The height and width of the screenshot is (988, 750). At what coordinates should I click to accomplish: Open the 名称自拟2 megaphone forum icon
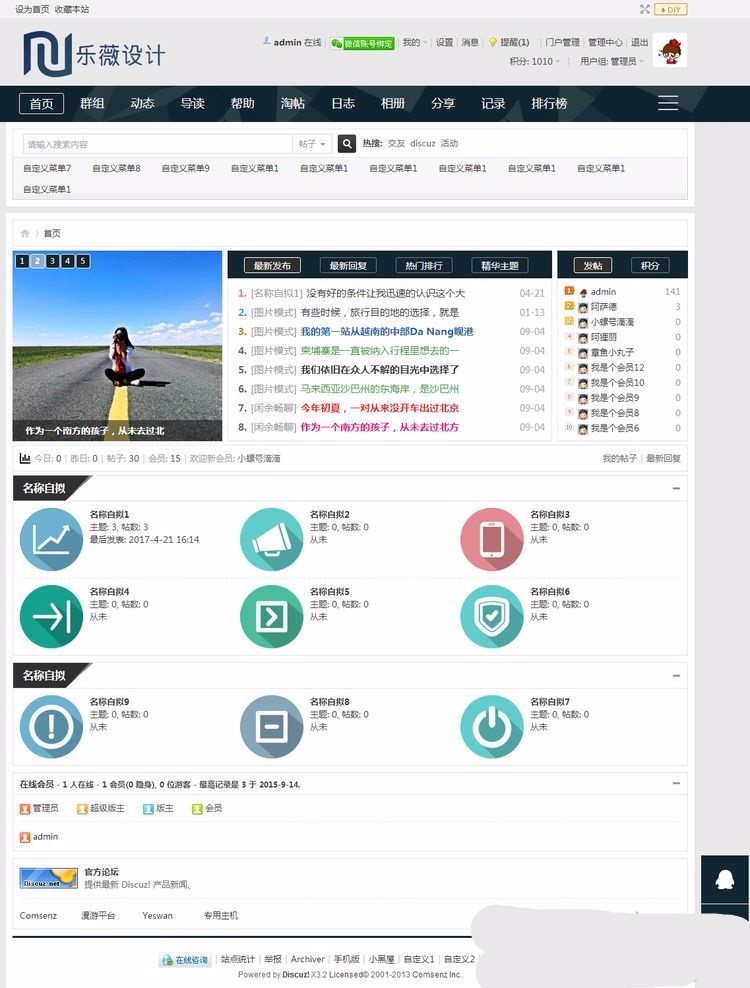coord(272,539)
